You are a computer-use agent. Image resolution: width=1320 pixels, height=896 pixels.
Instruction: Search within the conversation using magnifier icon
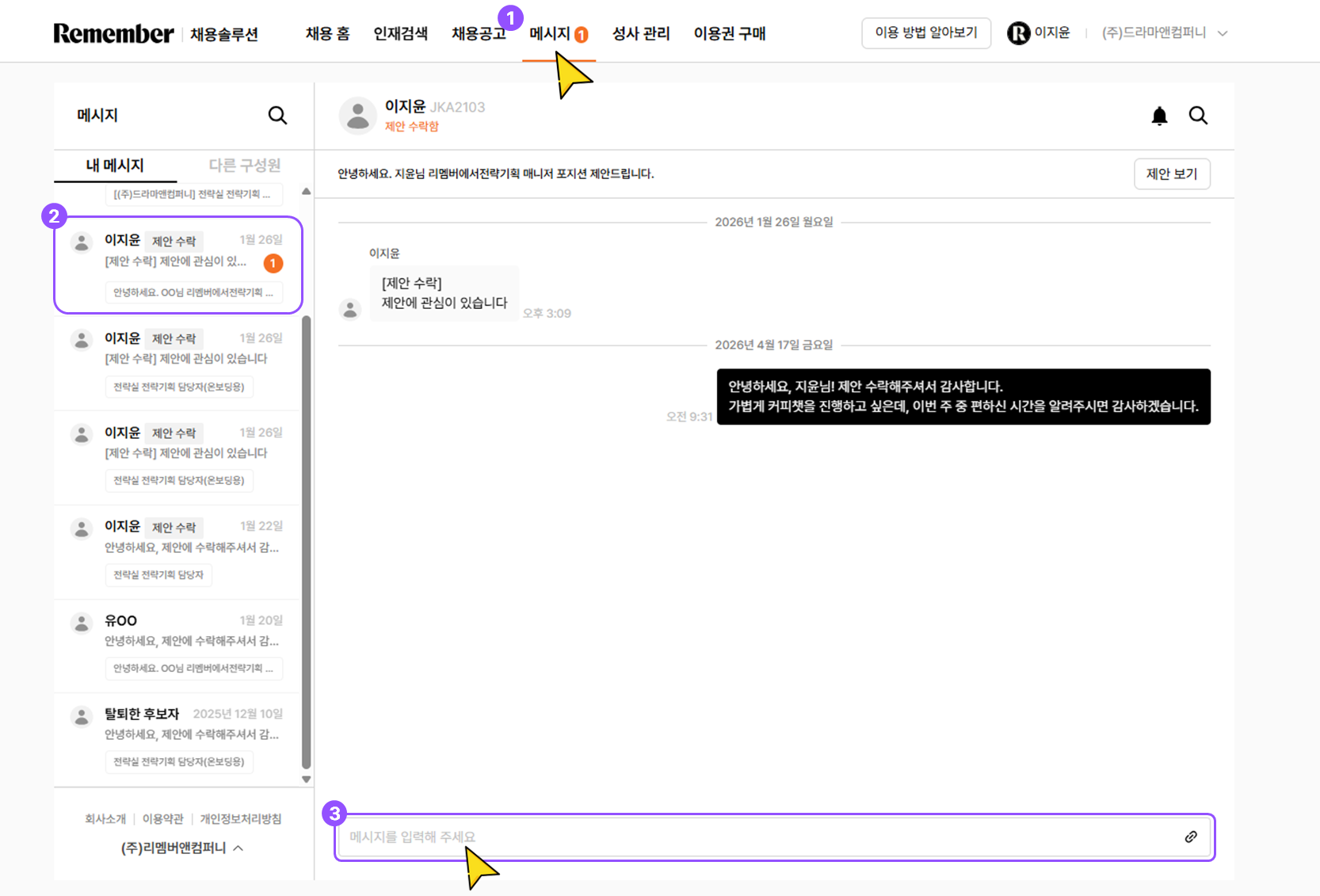[1198, 116]
